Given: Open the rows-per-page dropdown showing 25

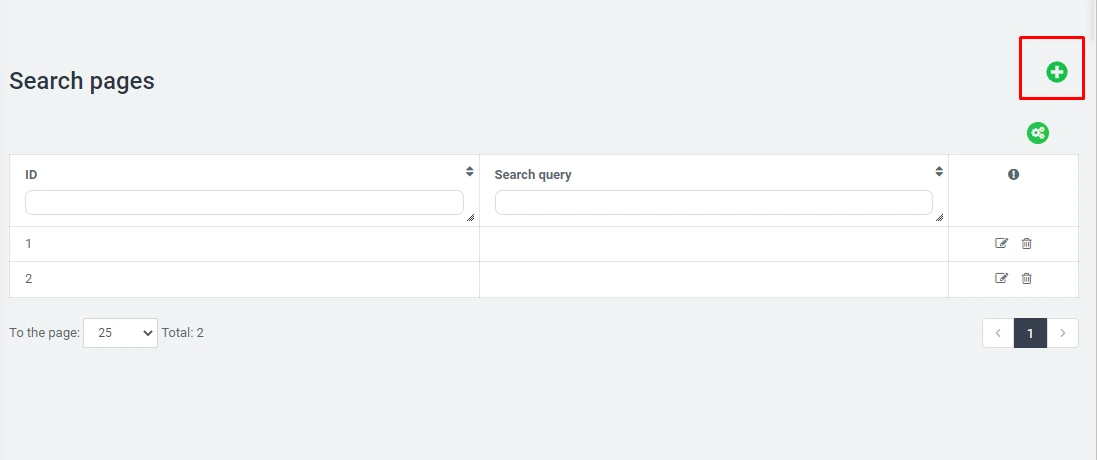Looking at the screenshot, I should click(120, 333).
